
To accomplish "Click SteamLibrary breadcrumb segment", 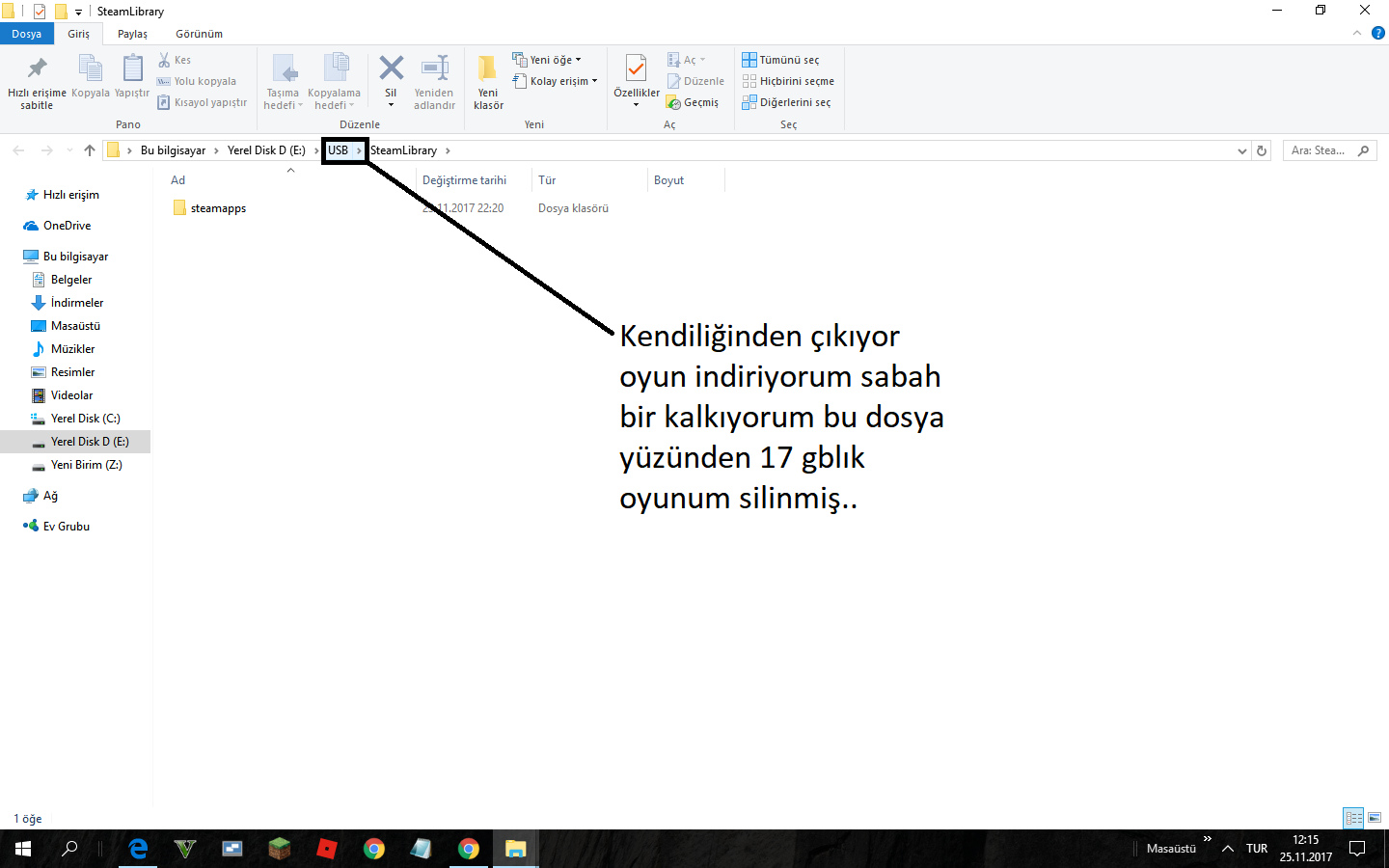I will pos(403,150).
